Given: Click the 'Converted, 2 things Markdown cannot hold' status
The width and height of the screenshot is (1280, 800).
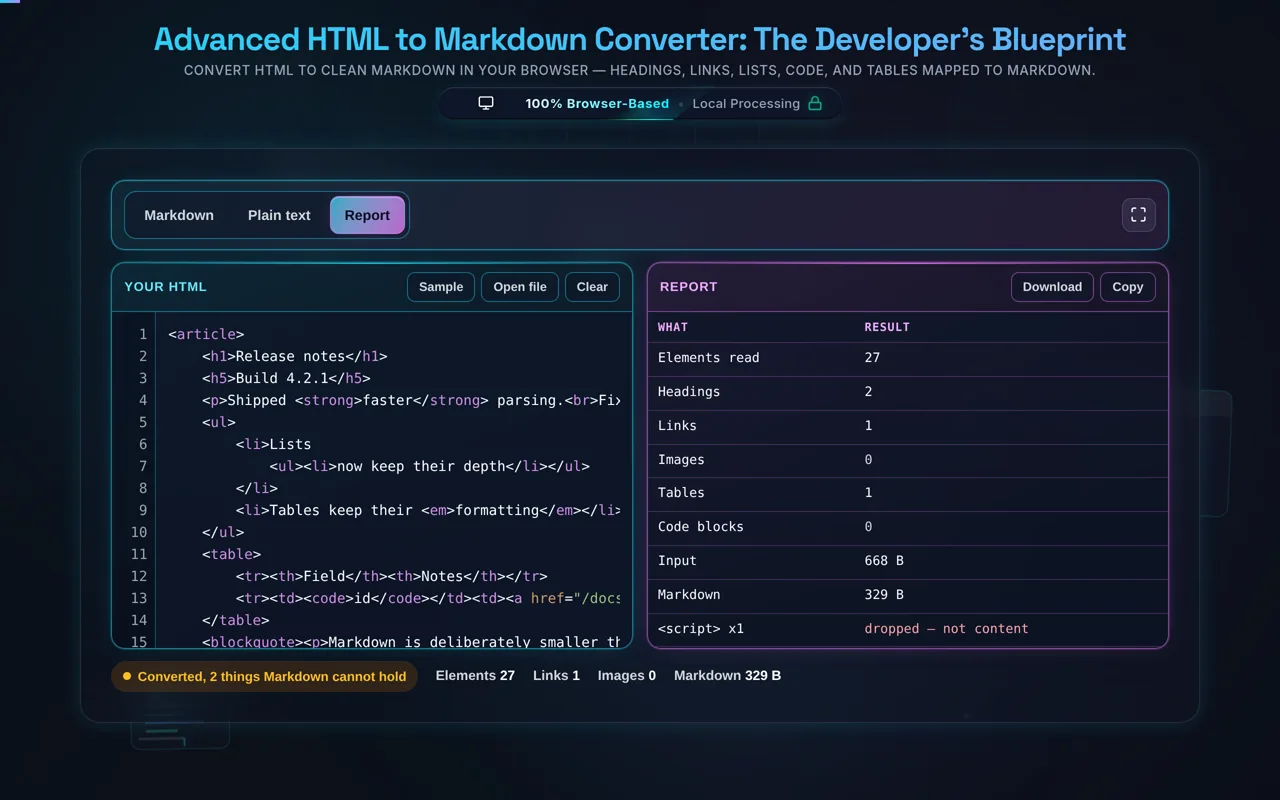Looking at the screenshot, I should tap(264, 676).
